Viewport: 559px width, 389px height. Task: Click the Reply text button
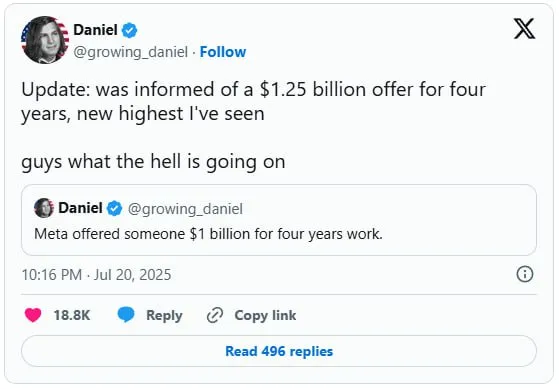[x=164, y=315]
